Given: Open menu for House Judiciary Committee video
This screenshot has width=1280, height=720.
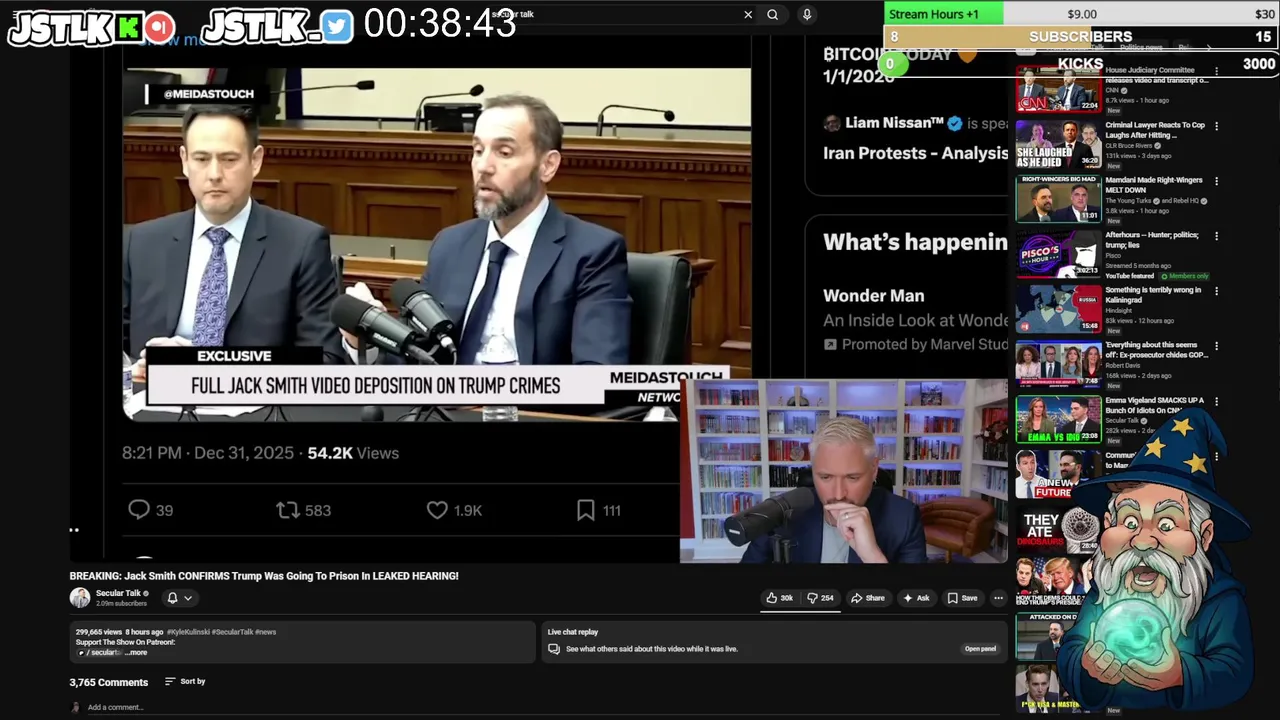Looking at the screenshot, I should pos(1216,71).
